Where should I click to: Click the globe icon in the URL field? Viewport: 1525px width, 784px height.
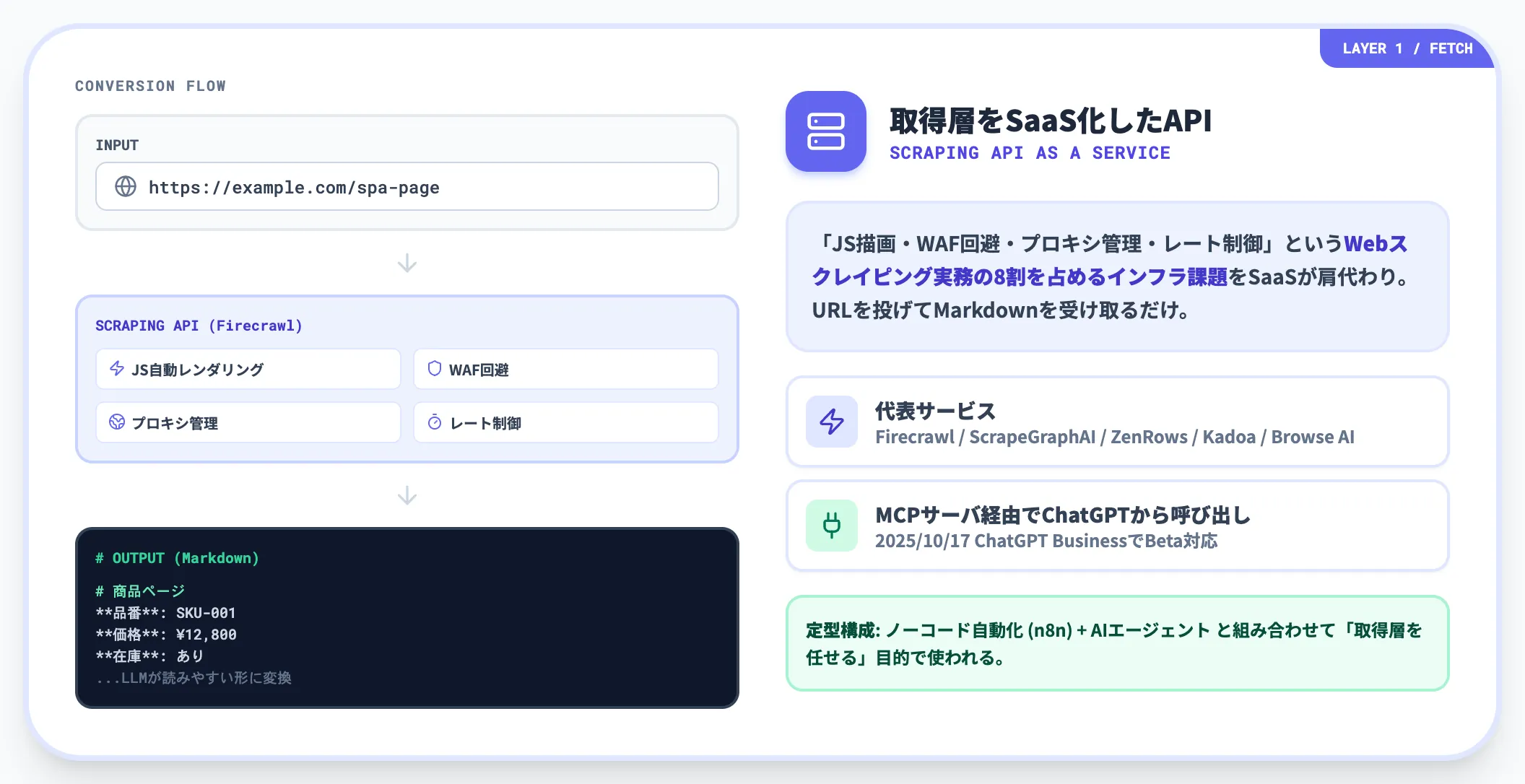click(x=126, y=186)
